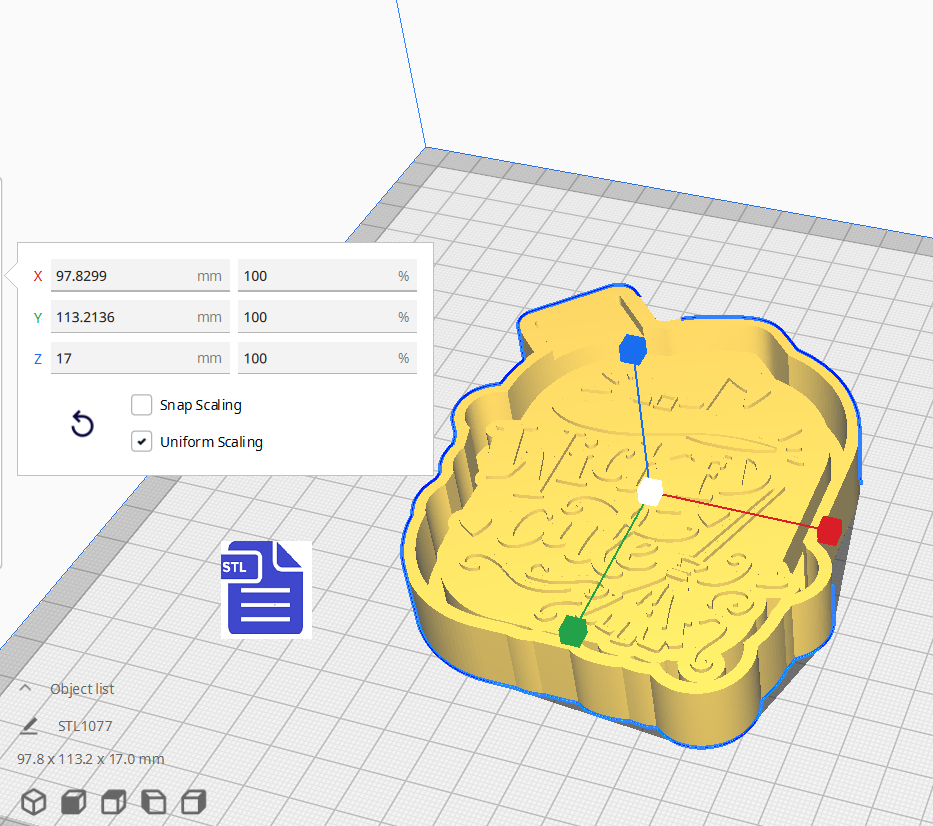Click the blue Z-axis scale handle

click(x=633, y=349)
